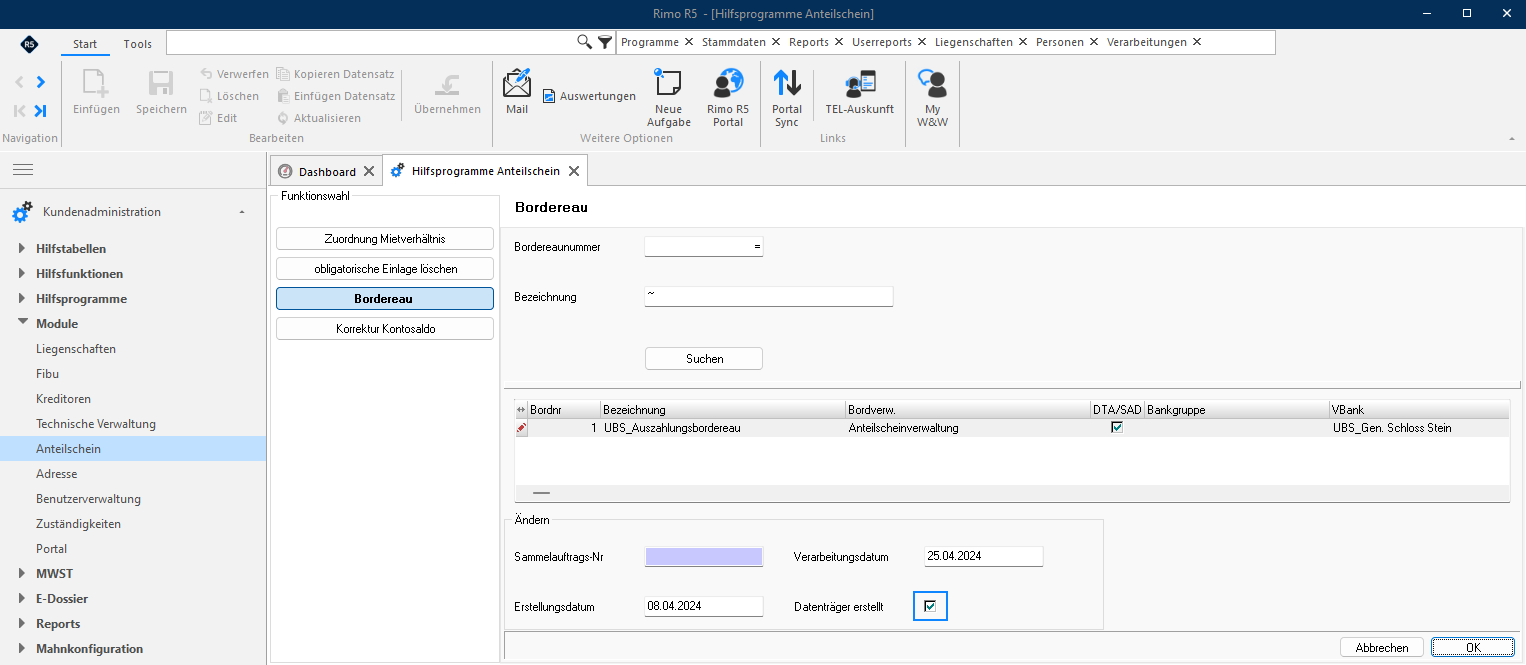Select the Bordereau function button

385,299
